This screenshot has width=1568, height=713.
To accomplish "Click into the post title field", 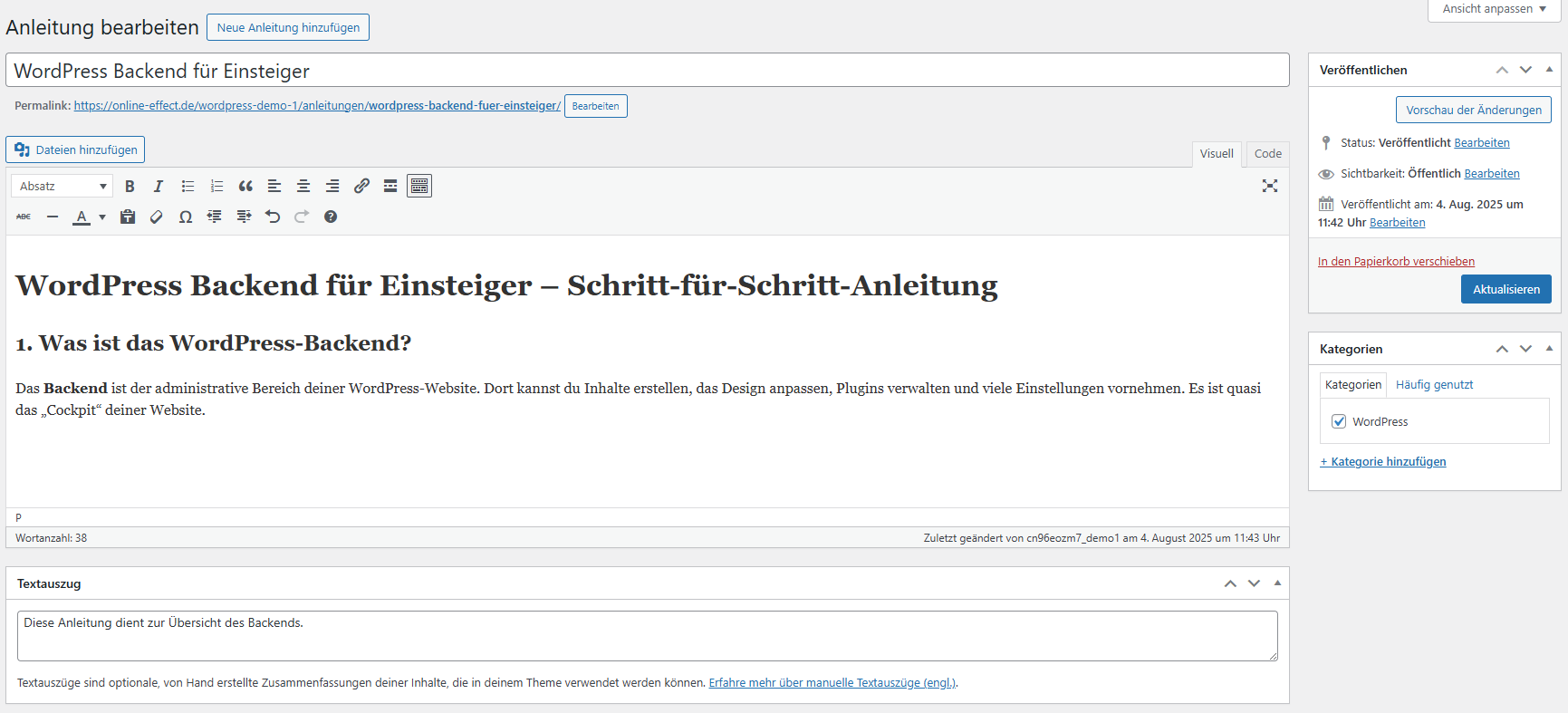I will point(648,70).
